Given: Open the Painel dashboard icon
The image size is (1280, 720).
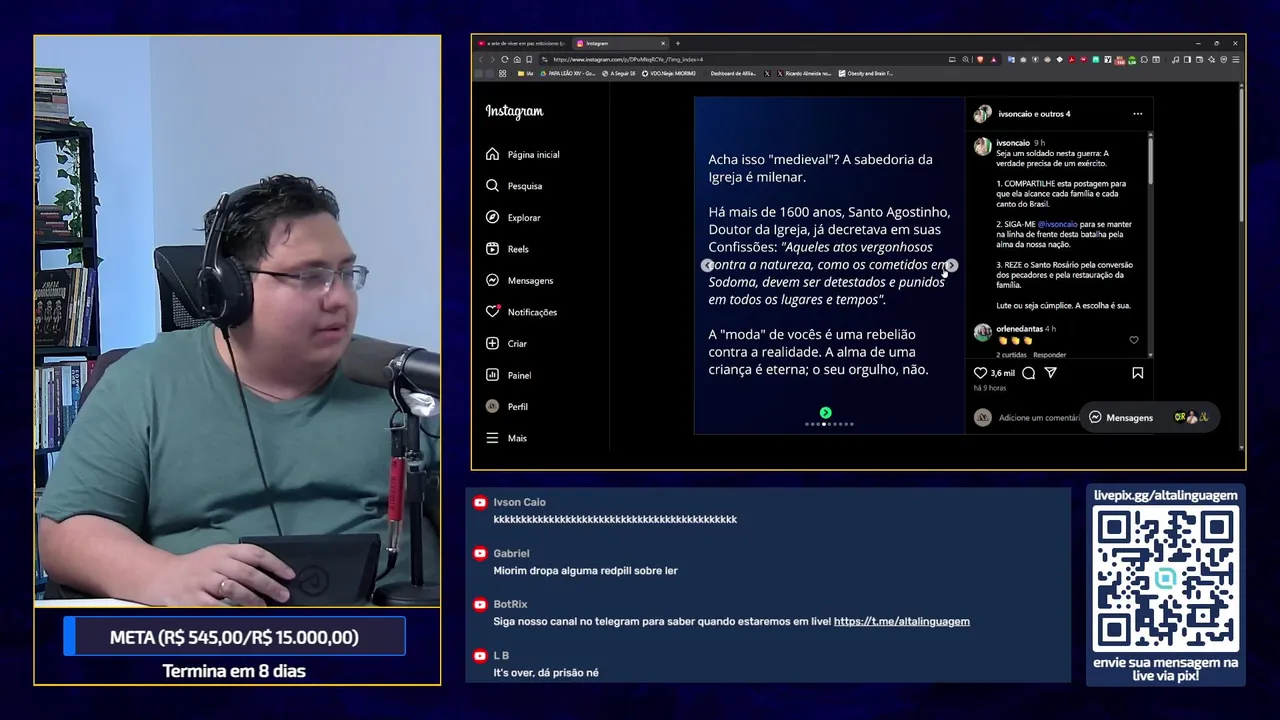Looking at the screenshot, I should [492, 375].
